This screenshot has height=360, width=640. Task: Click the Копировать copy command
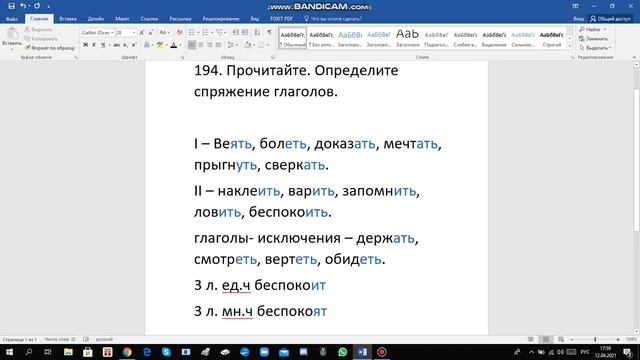pos(41,39)
